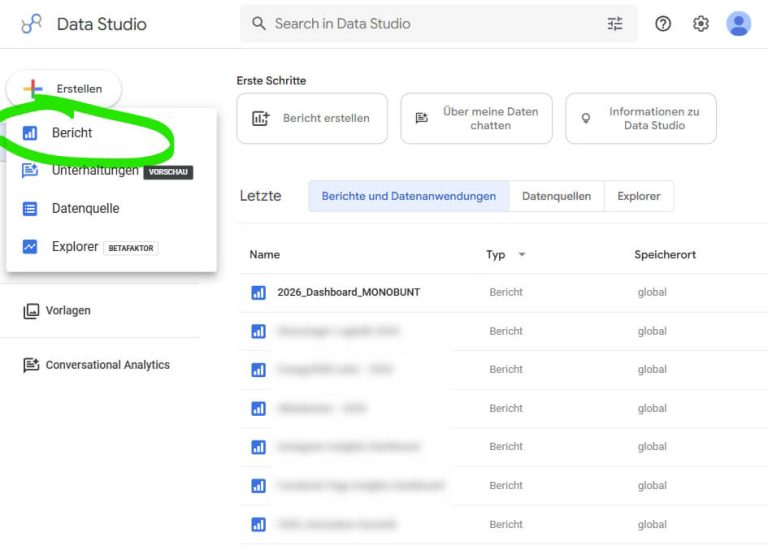Open the user account avatar
Image resolution: width=768 pixels, height=550 pixels.
(738, 24)
